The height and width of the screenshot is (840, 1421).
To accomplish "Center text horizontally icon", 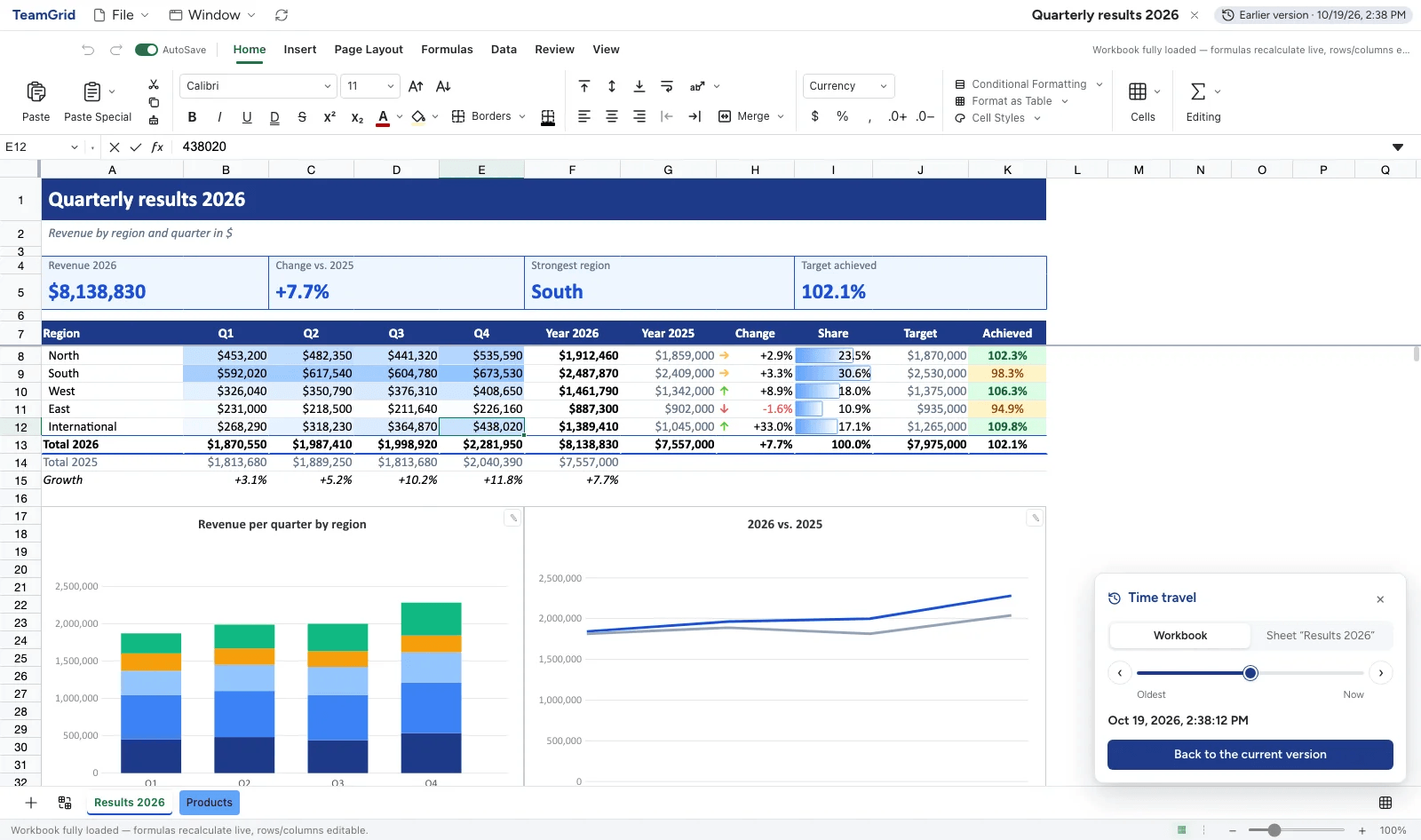I will pyautogui.click(x=612, y=116).
